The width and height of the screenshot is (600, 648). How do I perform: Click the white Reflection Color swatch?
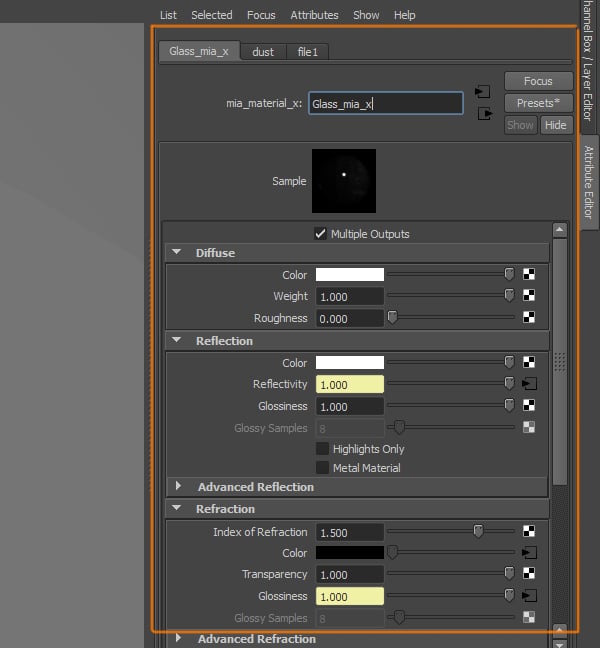[349, 363]
